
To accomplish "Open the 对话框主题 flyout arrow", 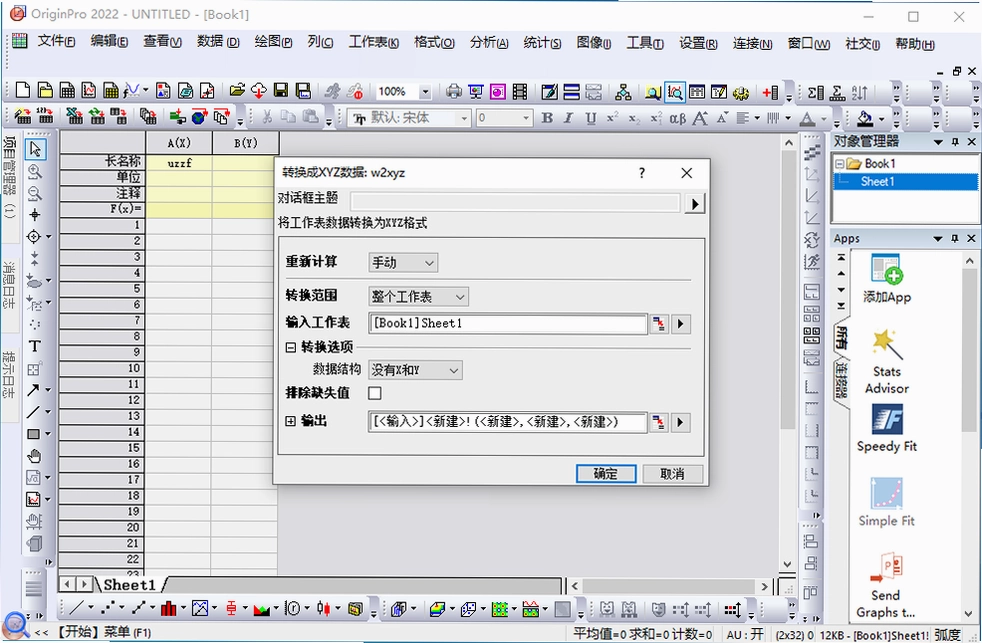I will click(695, 203).
